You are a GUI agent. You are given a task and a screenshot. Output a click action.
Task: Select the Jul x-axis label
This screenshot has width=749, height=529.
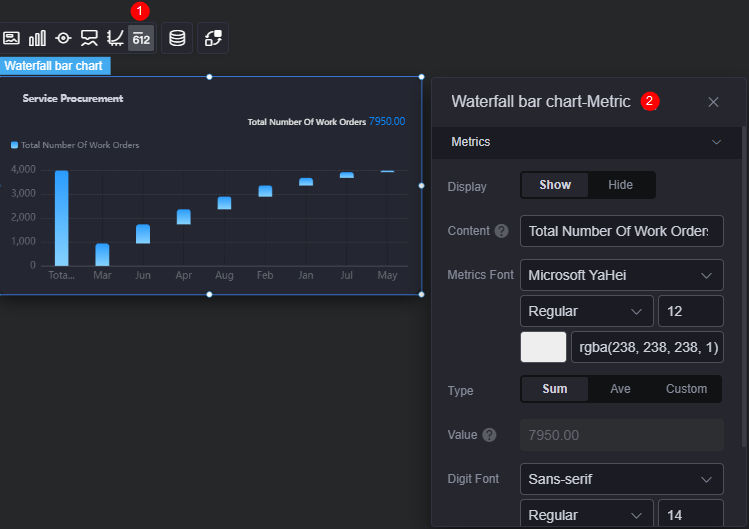(346, 275)
